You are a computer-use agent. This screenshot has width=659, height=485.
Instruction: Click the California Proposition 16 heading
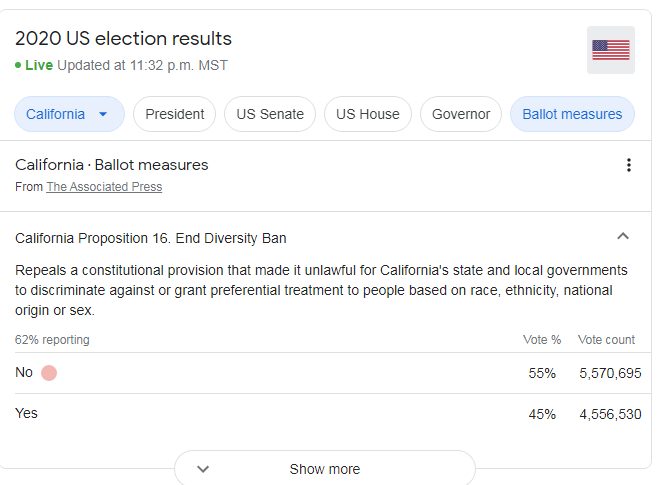150,238
